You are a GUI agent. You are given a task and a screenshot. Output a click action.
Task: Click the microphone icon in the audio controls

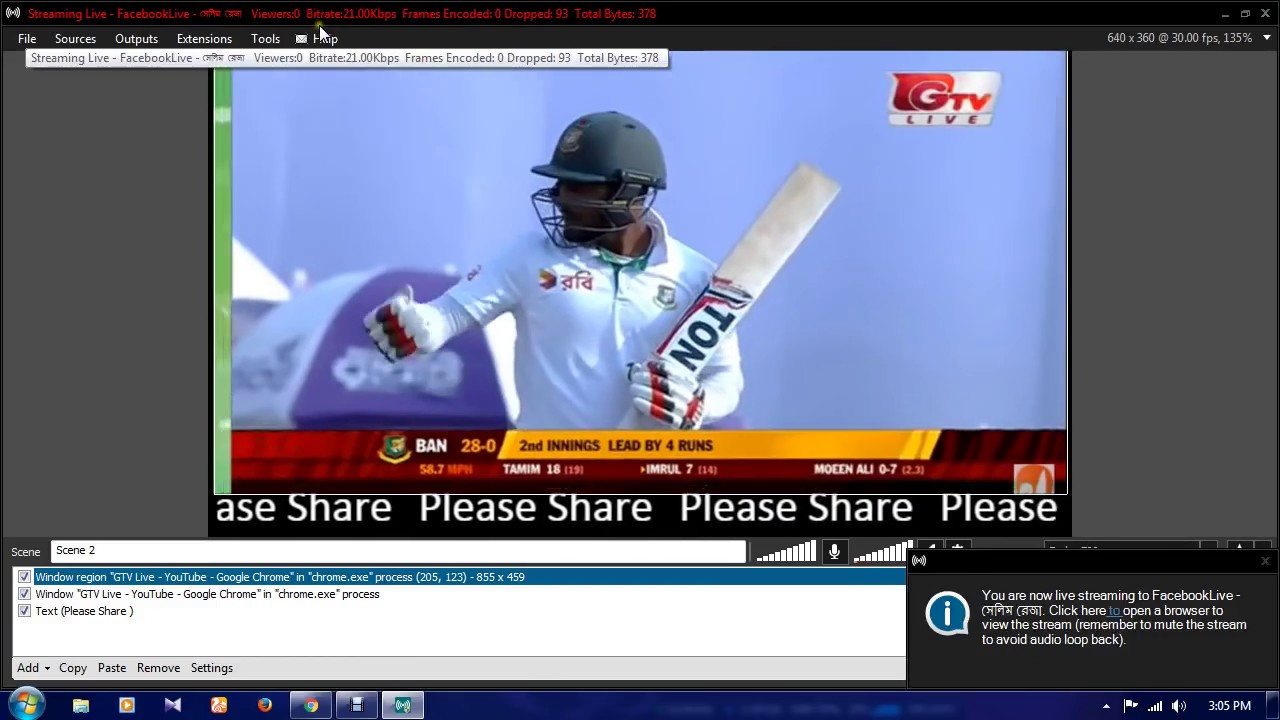834,552
